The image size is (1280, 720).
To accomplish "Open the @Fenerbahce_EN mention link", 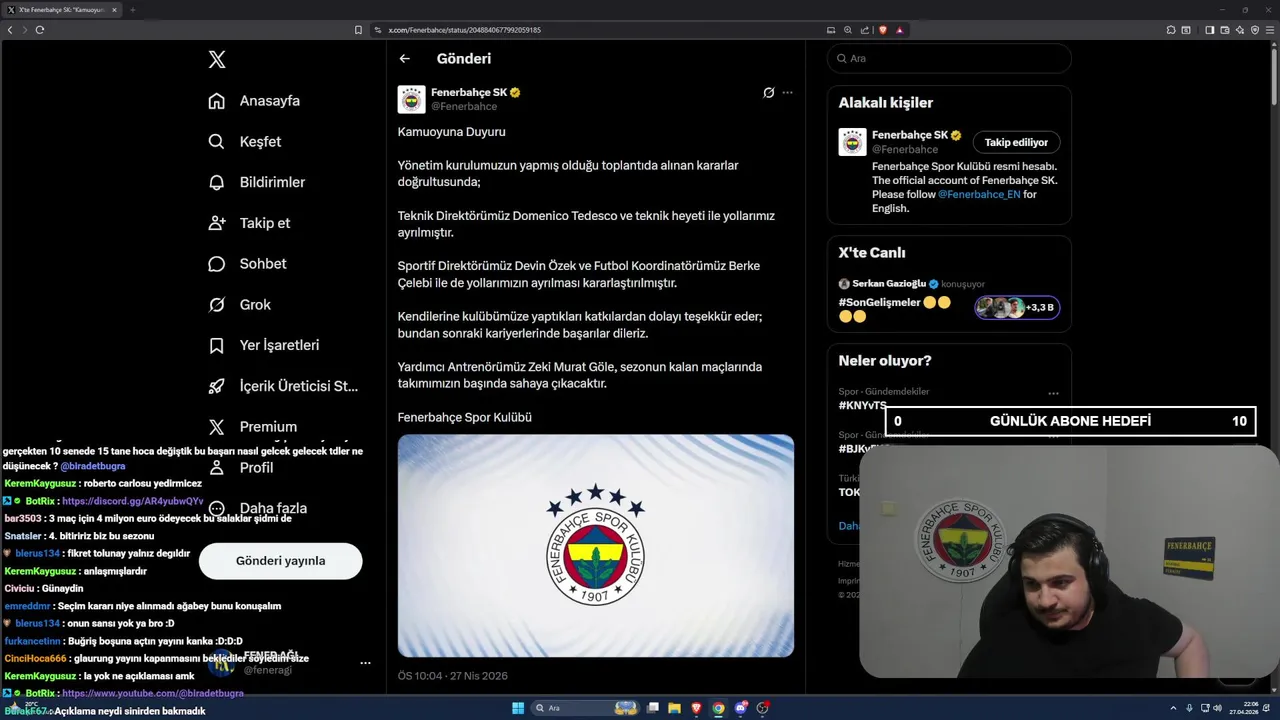I will click(x=978, y=195).
